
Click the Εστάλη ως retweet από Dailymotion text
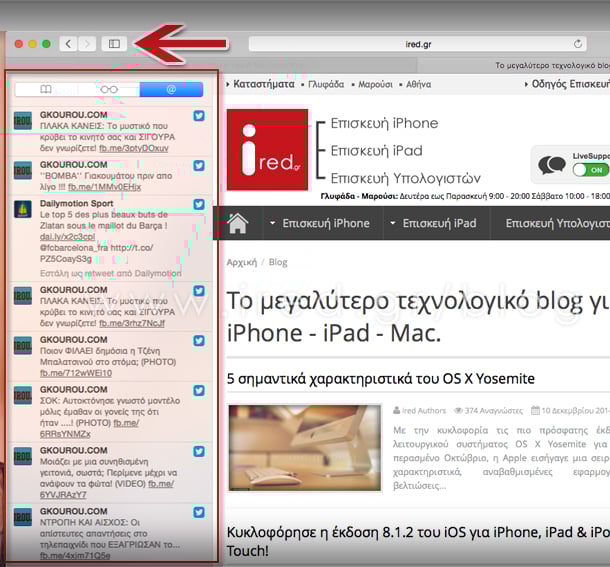[x=110, y=274]
